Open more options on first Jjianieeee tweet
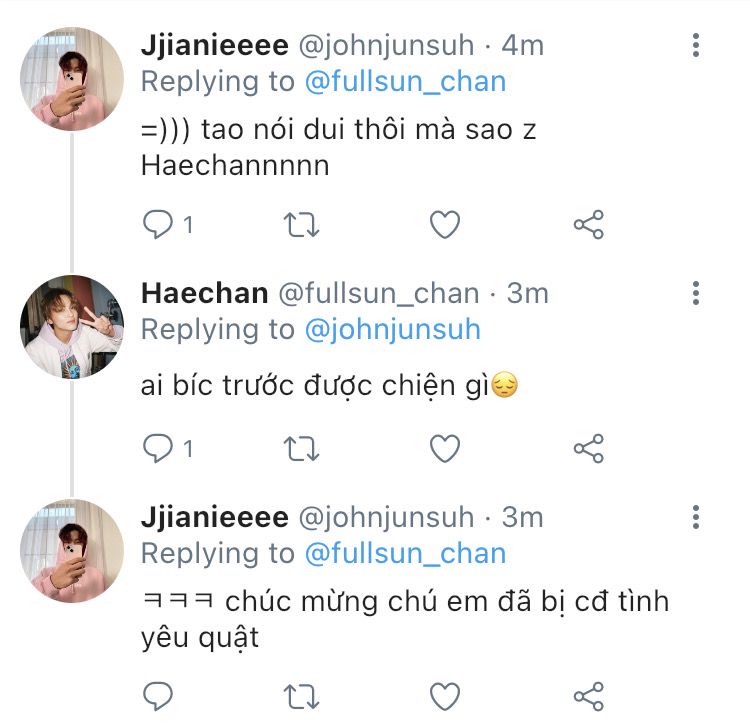Screen dimensions: 750x728 coord(696,45)
